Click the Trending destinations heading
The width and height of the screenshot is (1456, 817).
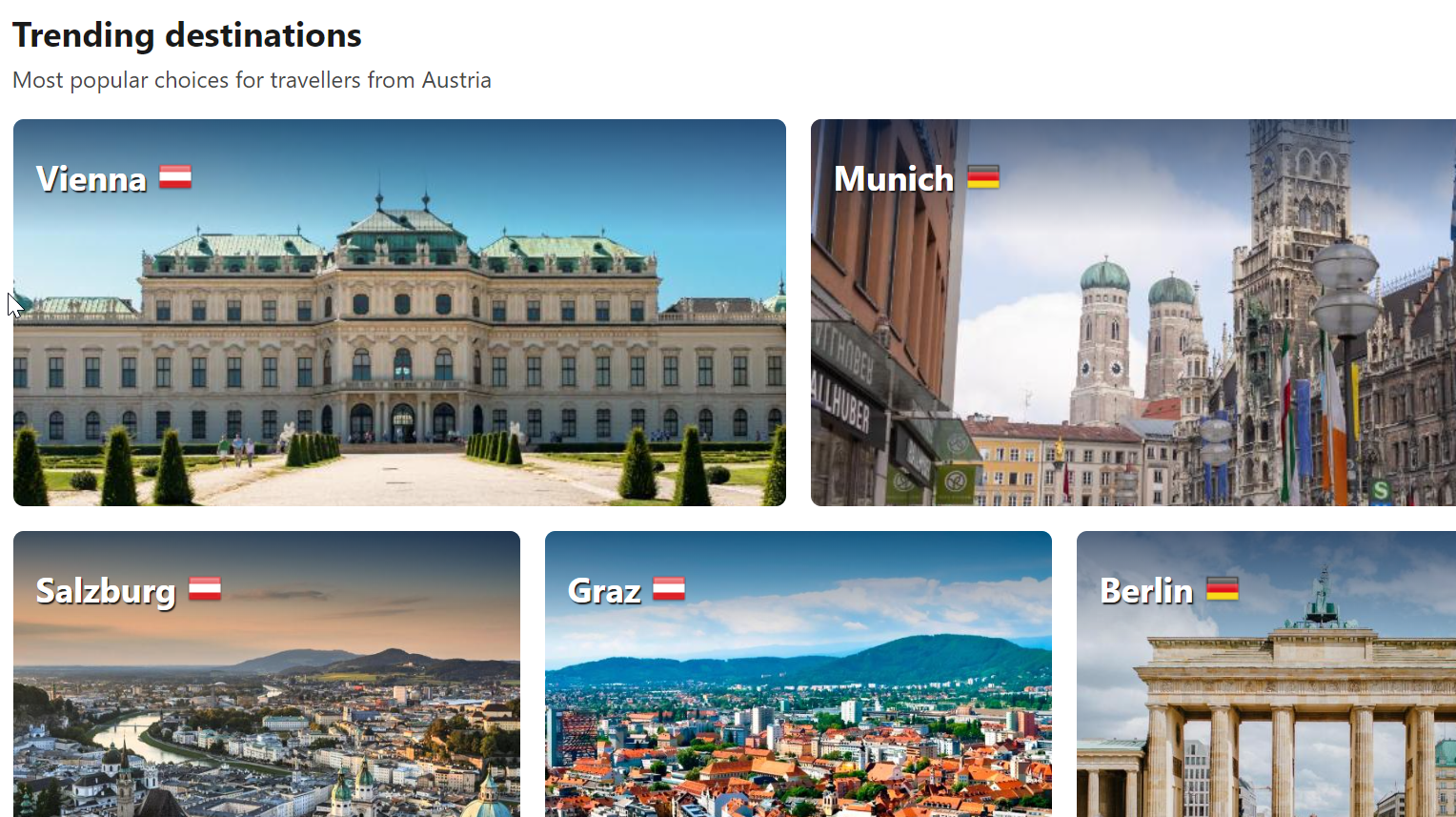(187, 35)
